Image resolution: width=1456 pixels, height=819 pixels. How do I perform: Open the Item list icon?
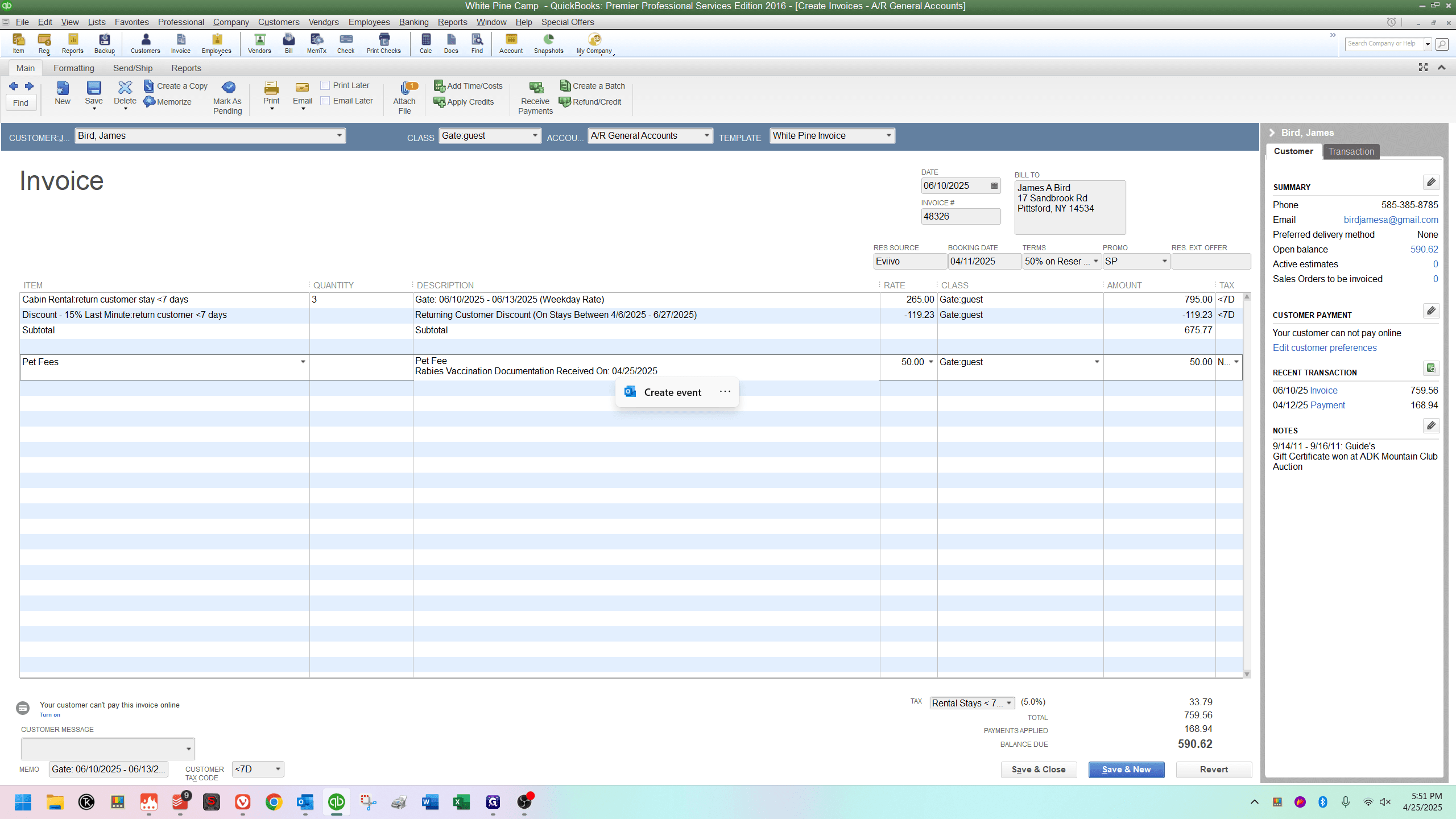click(19, 43)
